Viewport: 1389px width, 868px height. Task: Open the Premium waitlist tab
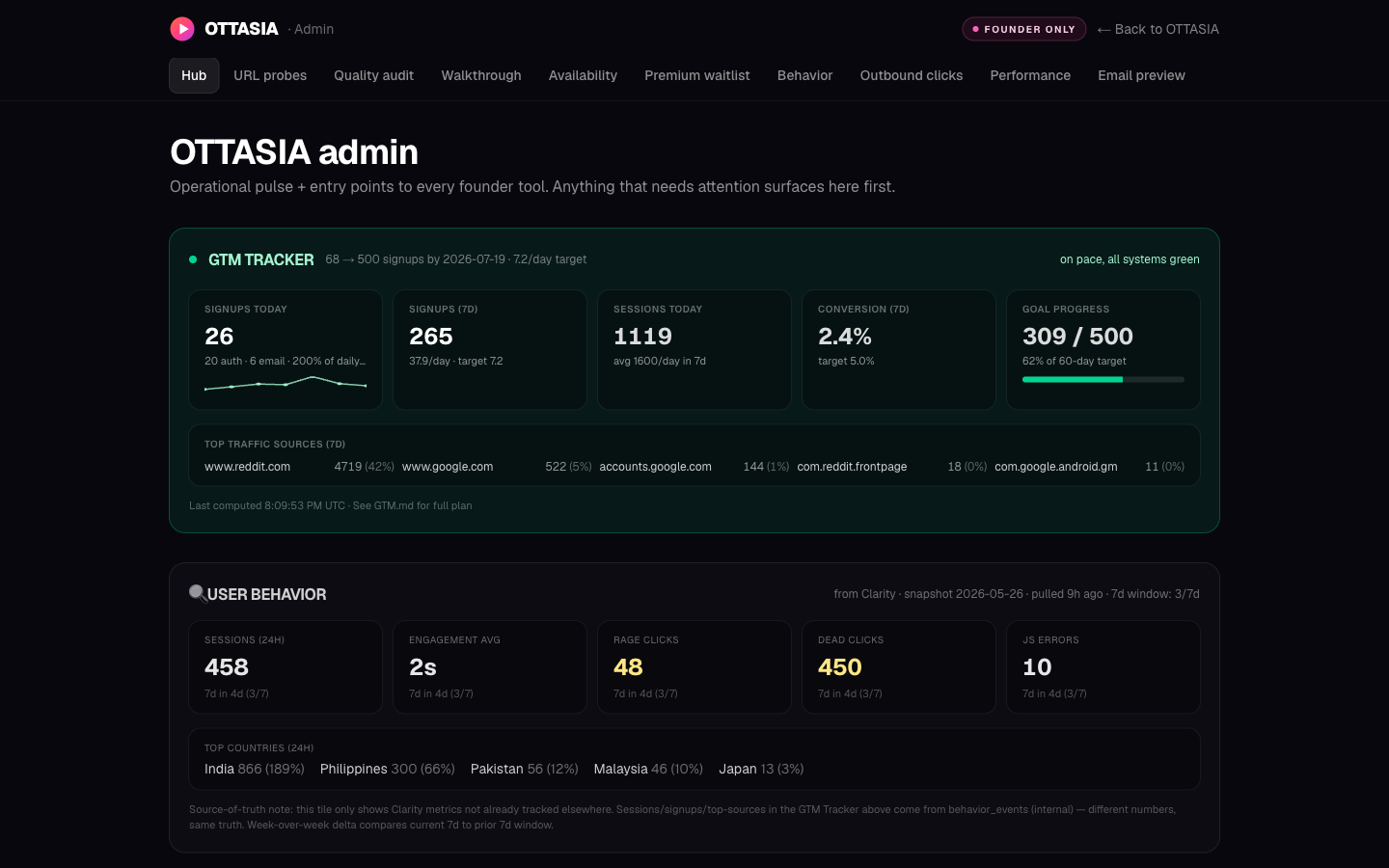(x=697, y=75)
